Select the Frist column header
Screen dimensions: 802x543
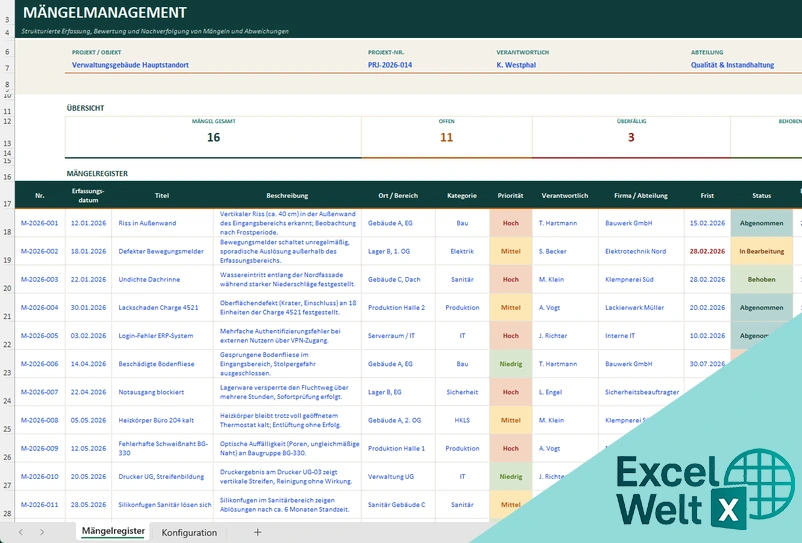[707, 195]
